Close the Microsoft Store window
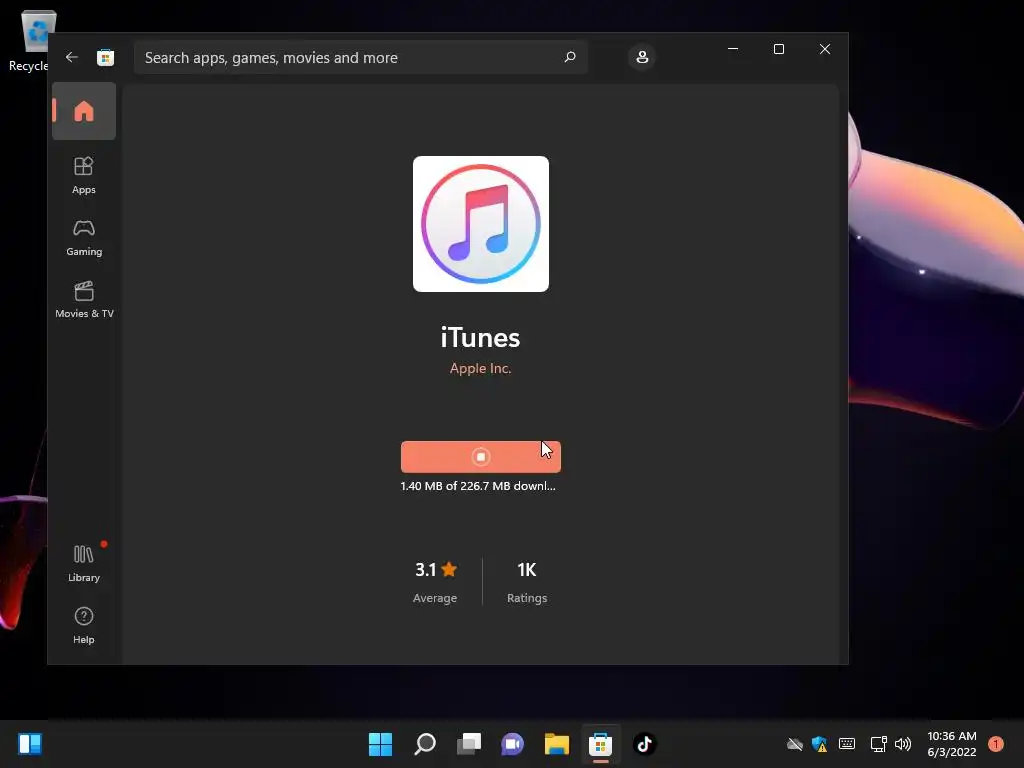Viewport: 1024px width, 768px height. point(825,49)
